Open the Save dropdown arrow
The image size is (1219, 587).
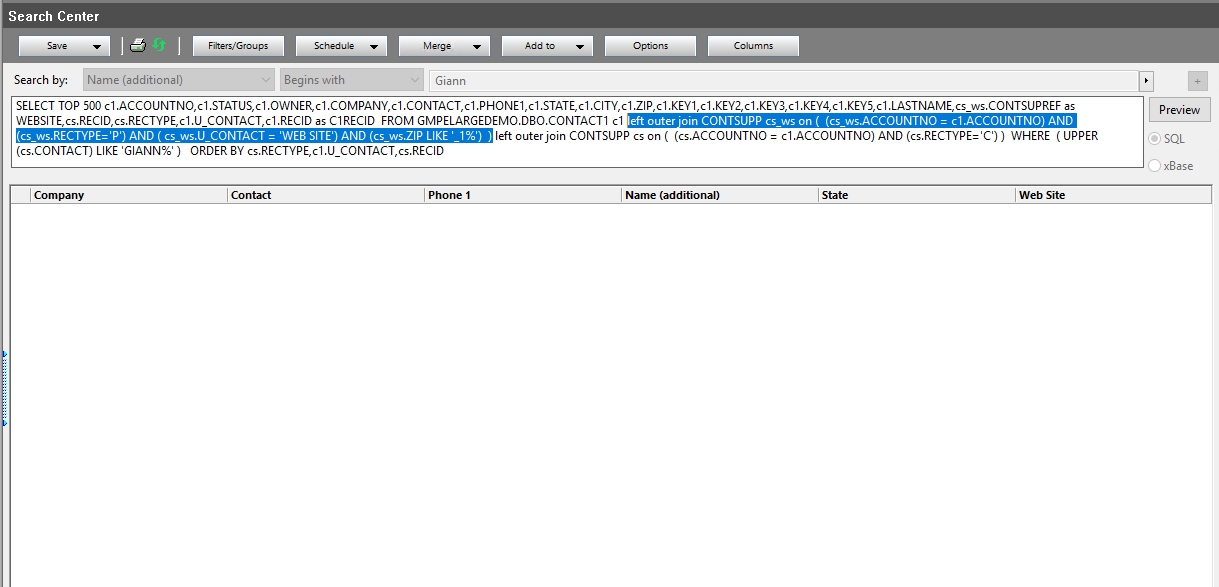pyautogui.click(x=95, y=45)
